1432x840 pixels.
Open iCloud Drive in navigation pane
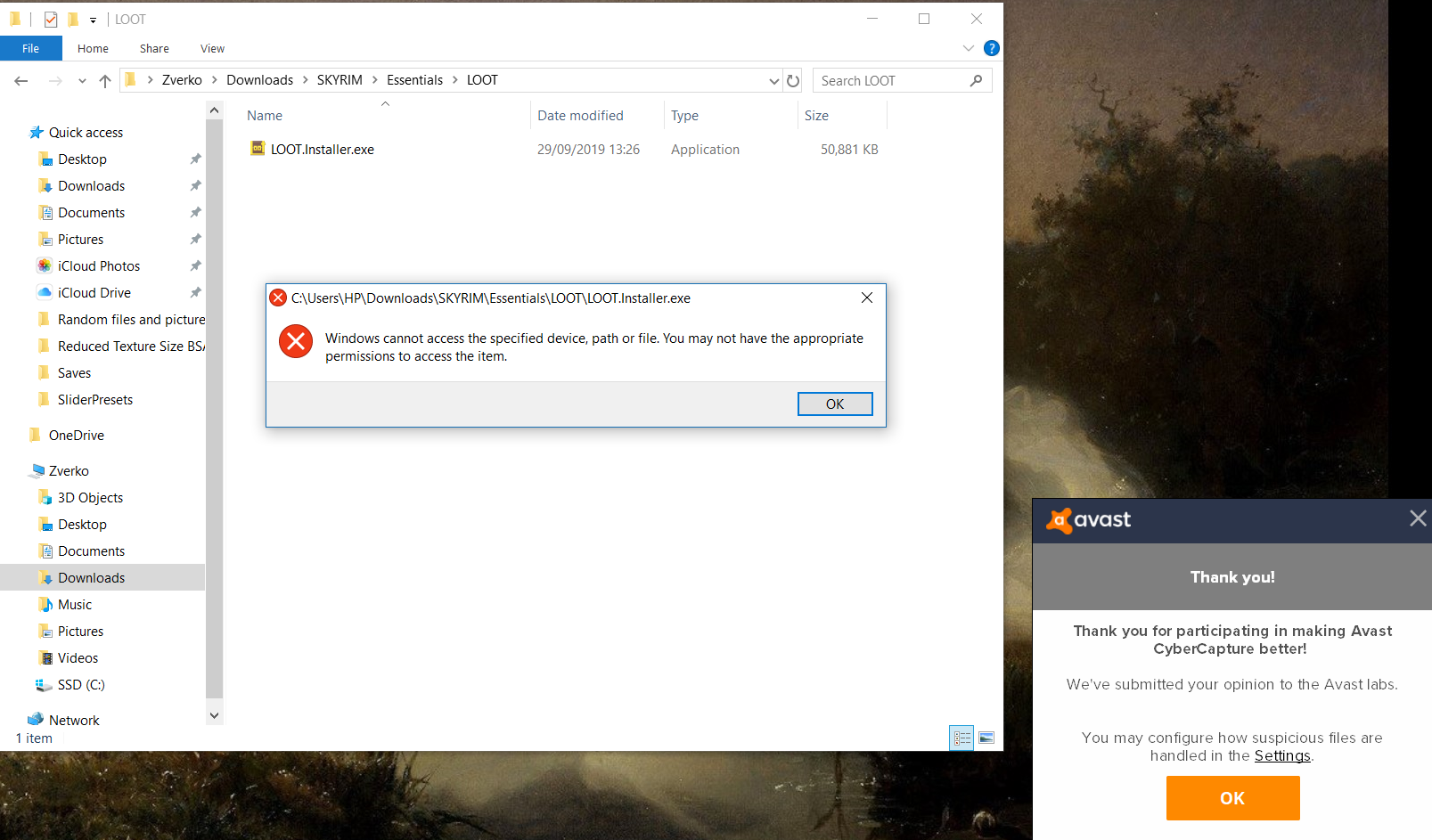(94, 293)
